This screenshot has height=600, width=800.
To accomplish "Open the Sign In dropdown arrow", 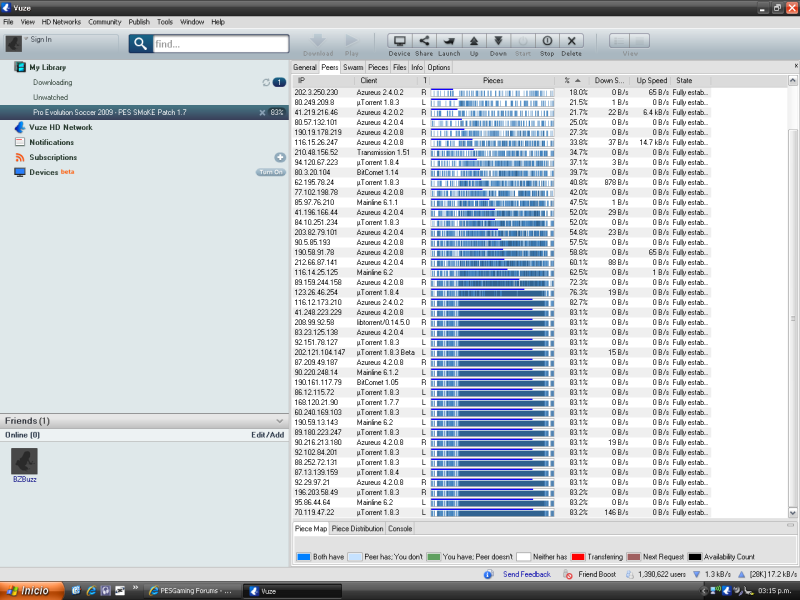I will point(26,39).
